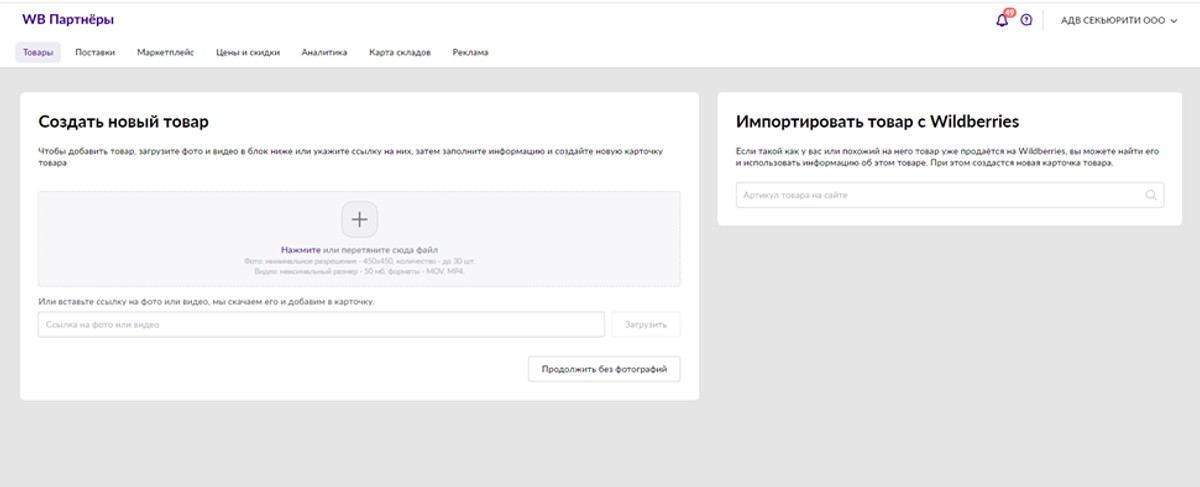The width and height of the screenshot is (1200, 487).
Task: Open the notifications bell icon
Action: tap(1003, 20)
